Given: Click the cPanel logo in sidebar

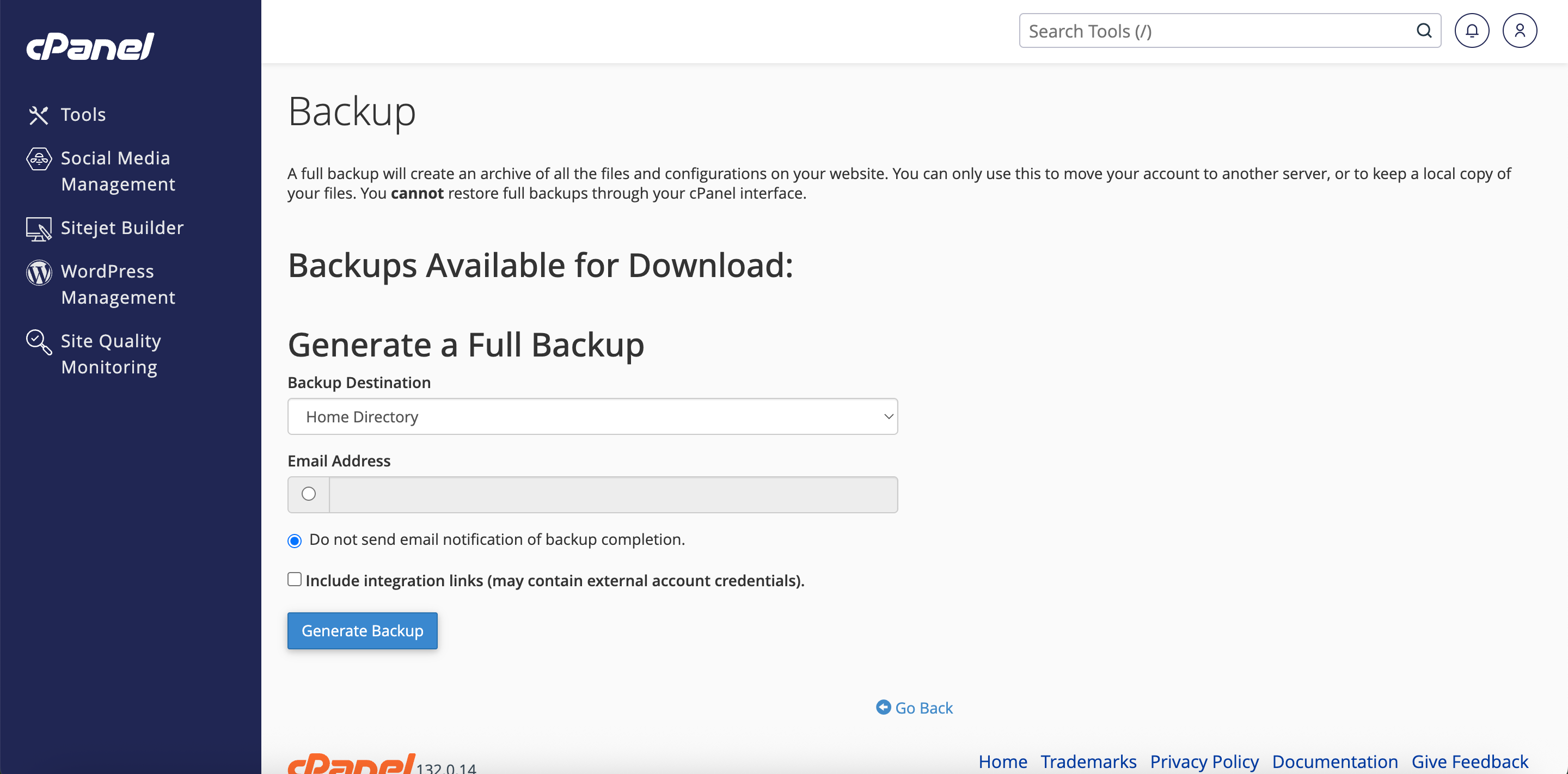Looking at the screenshot, I should 90,46.
